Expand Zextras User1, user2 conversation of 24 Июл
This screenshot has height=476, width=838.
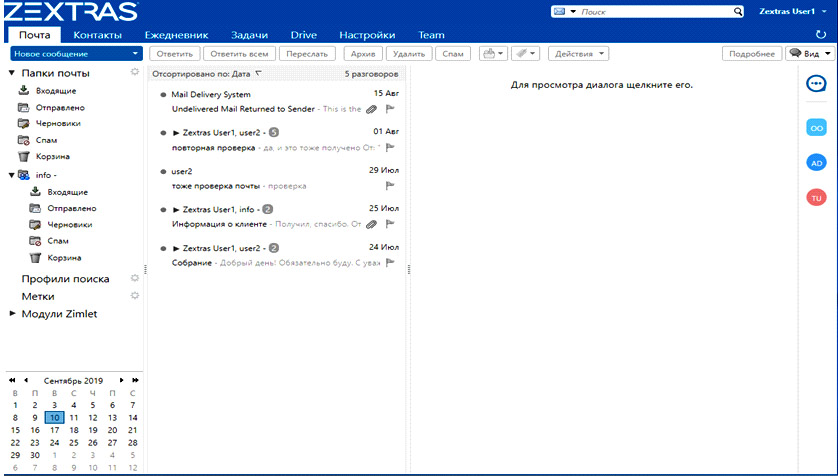point(176,248)
